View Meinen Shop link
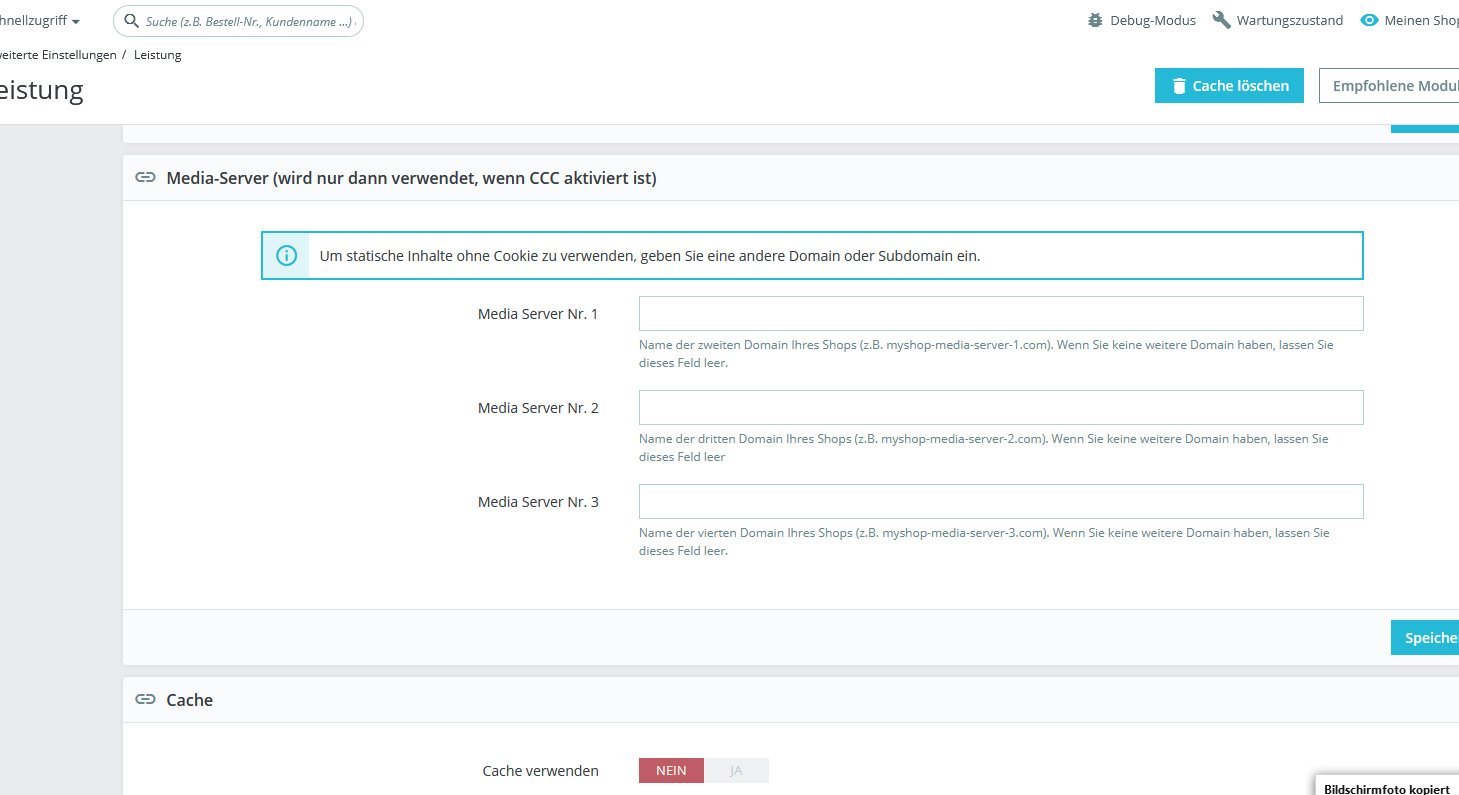 point(1410,20)
